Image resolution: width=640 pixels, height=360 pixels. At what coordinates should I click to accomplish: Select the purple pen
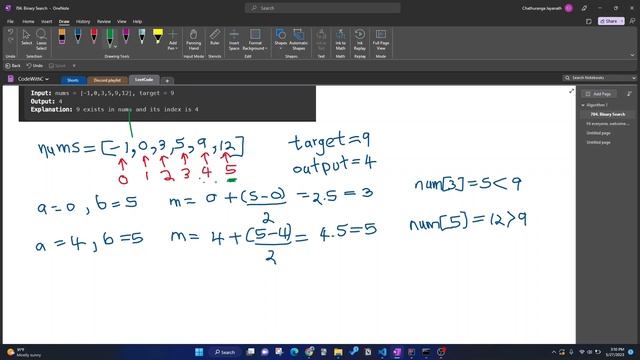tap(126, 36)
